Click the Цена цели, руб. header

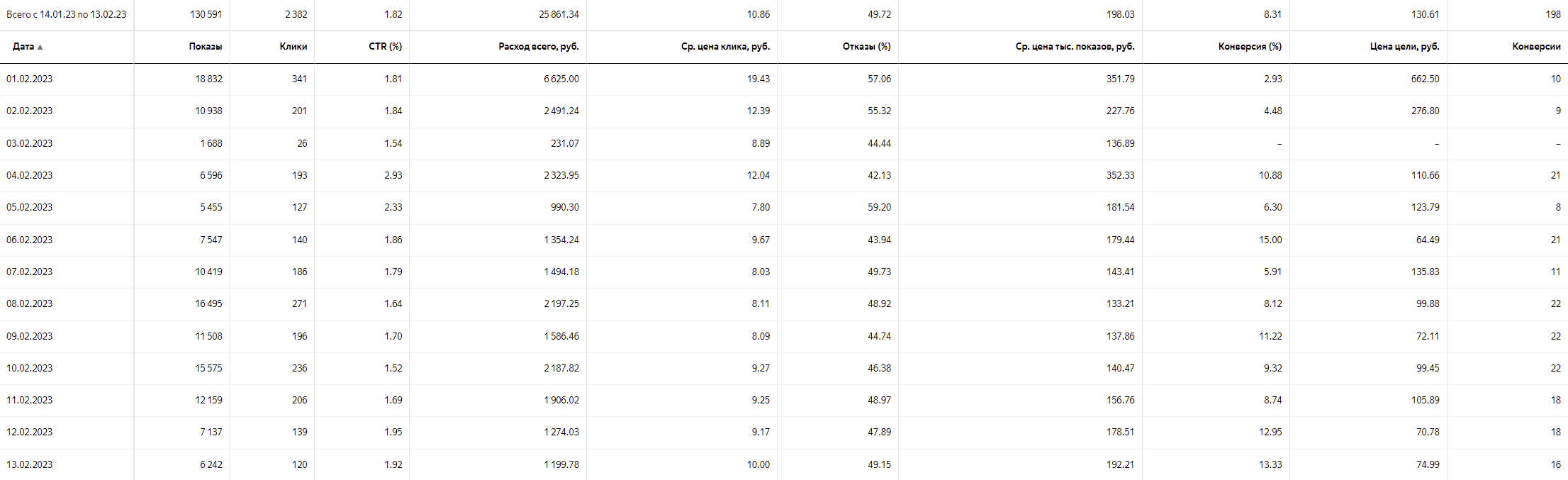point(1404,46)
